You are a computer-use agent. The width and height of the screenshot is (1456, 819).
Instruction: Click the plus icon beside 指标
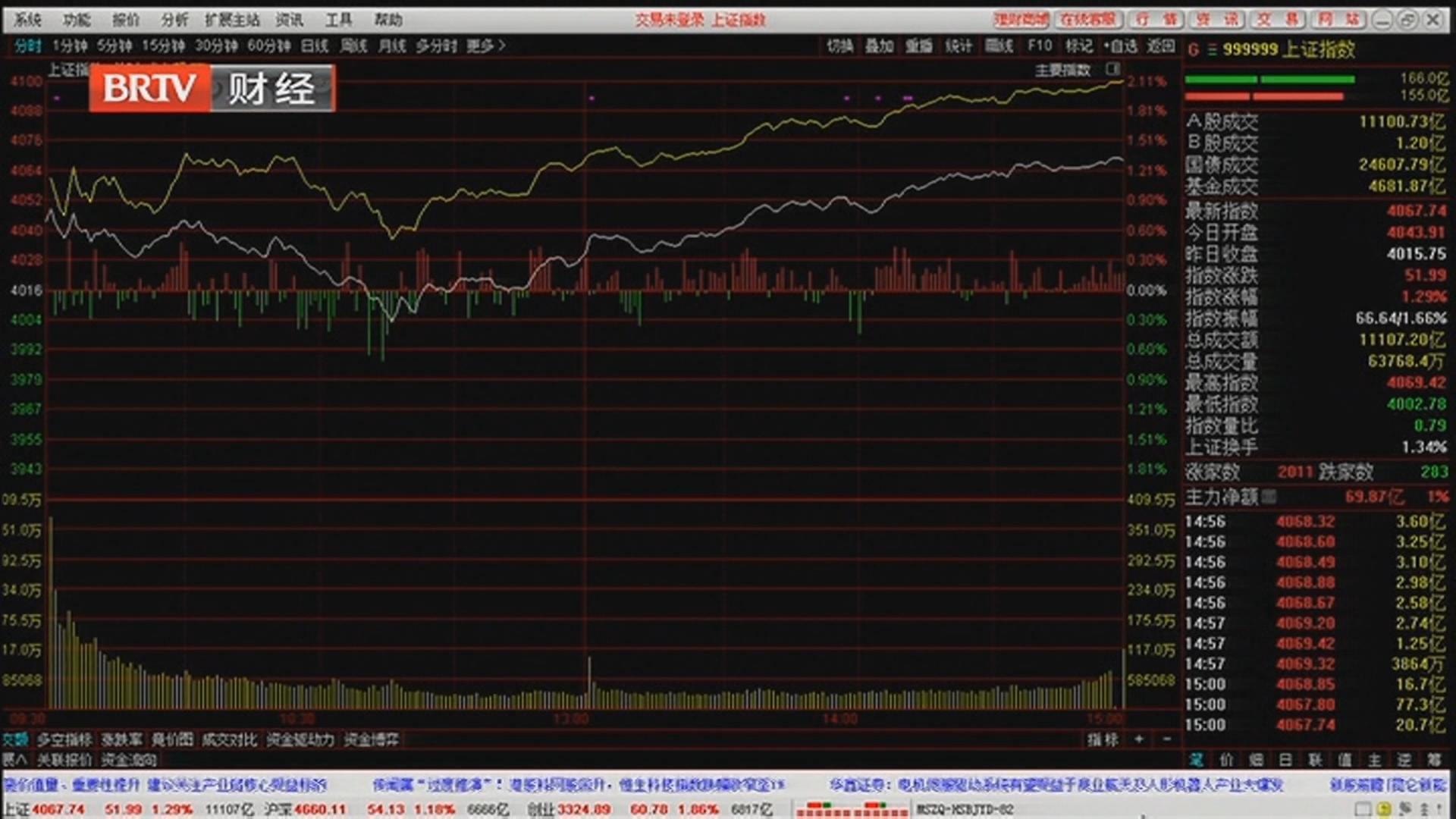[x=1138, y=739]
